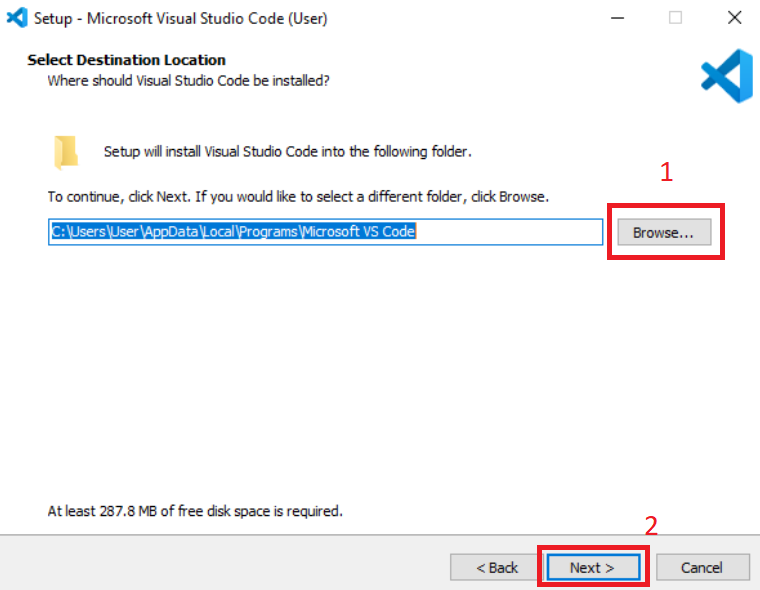Click the greyed-out maximize button

[676, 17]
